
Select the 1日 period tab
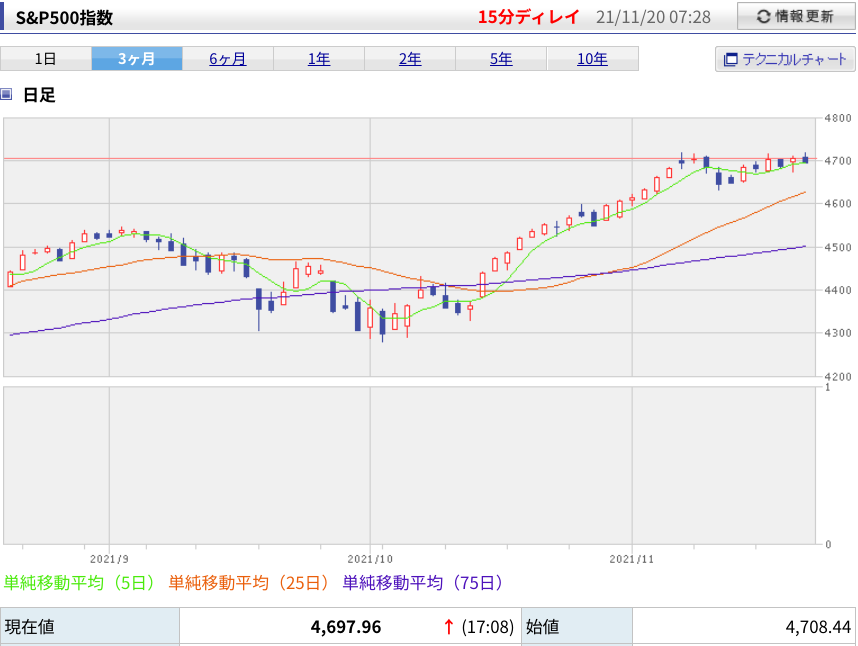46,59
